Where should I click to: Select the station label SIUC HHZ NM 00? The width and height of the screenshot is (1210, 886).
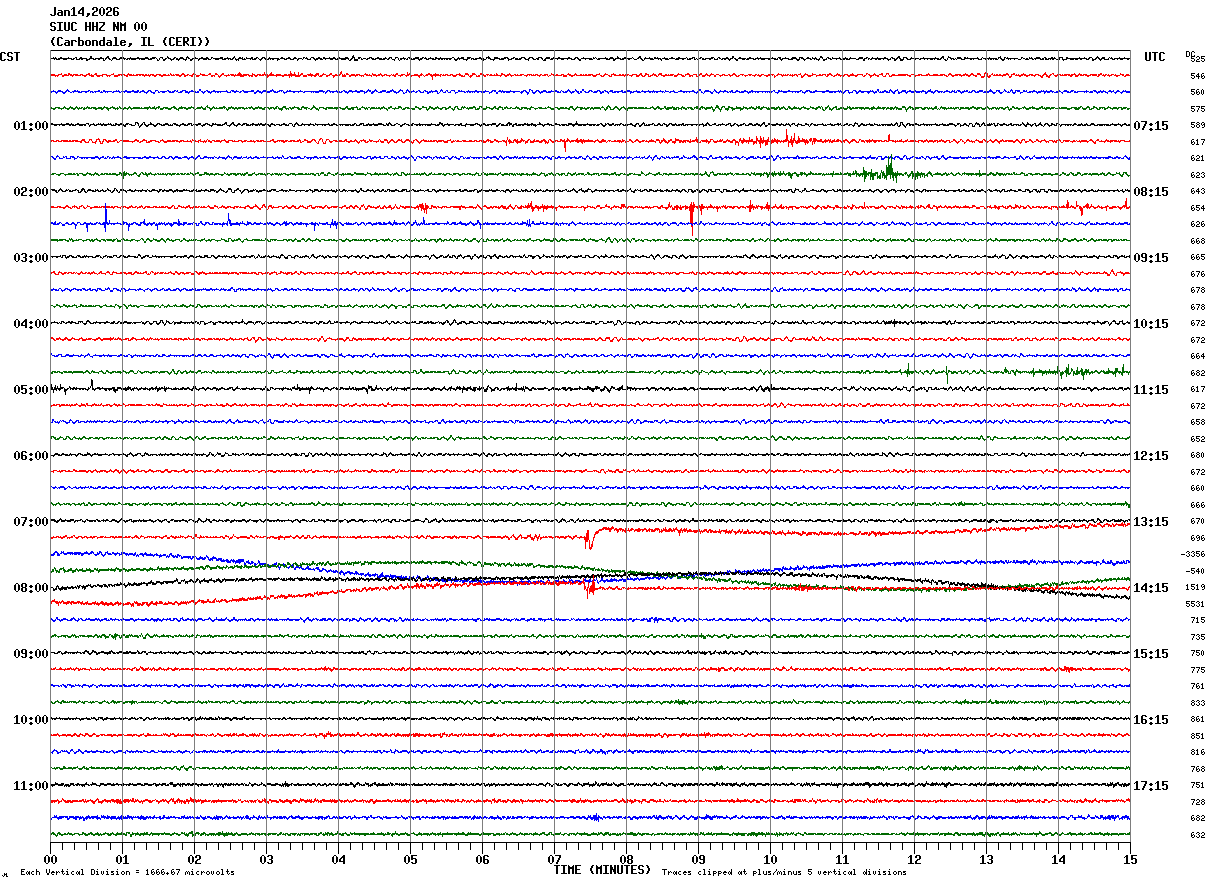pyautogui.click(x=98, y=27)
